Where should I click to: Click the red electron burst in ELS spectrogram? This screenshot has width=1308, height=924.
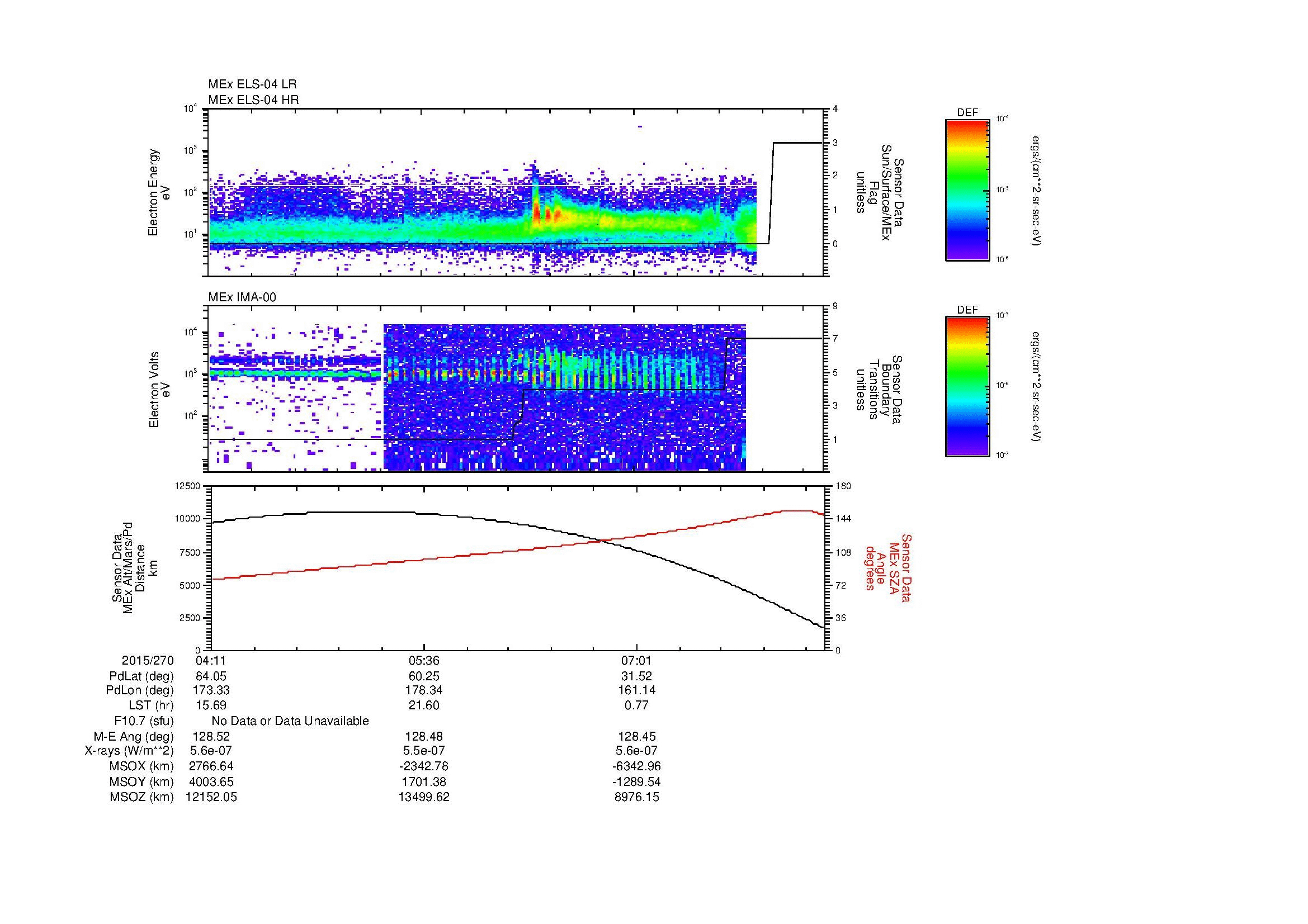pos(537,214)
